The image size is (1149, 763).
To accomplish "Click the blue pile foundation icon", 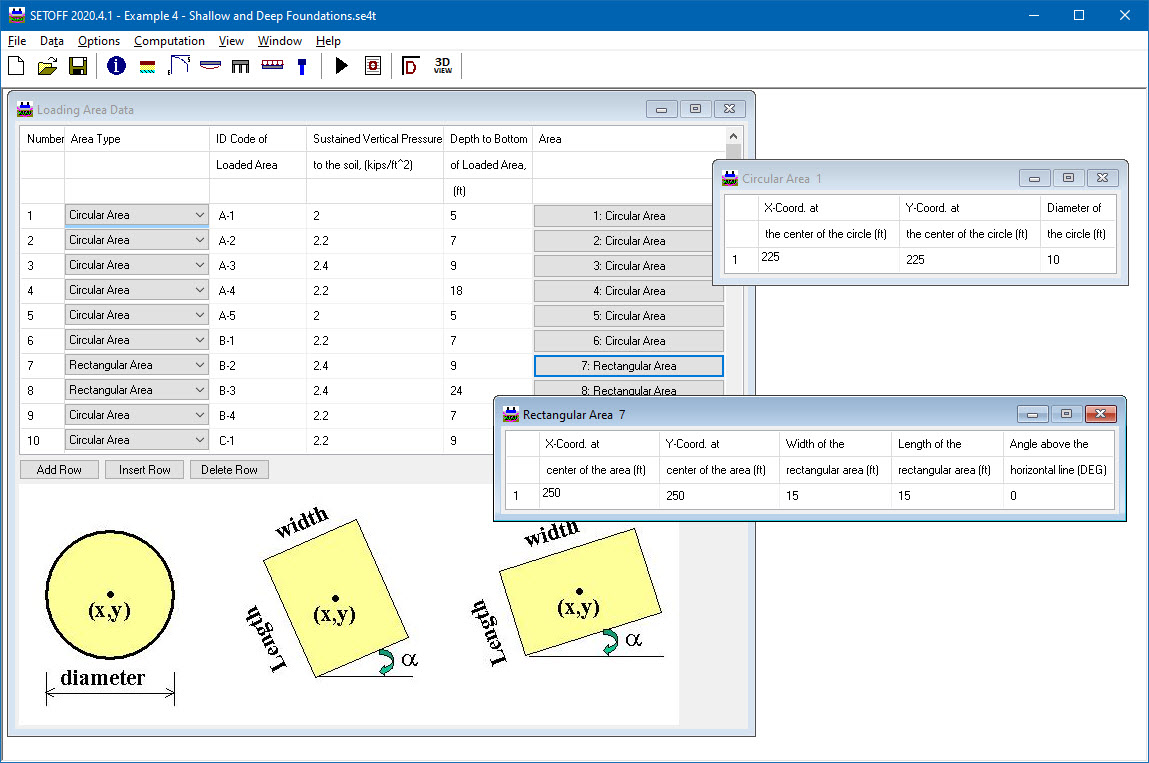I will tap(301, 67).
